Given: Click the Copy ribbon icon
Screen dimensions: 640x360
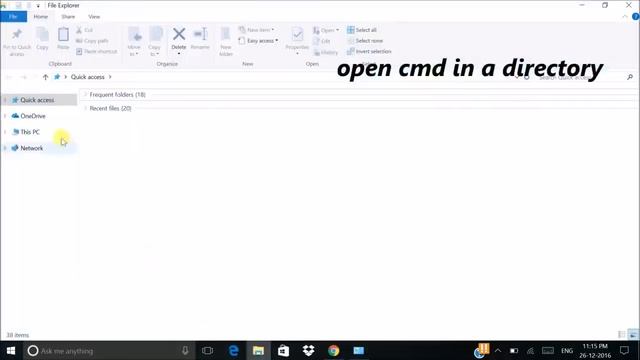Looking at the screenshot, I should pos(42,34).
